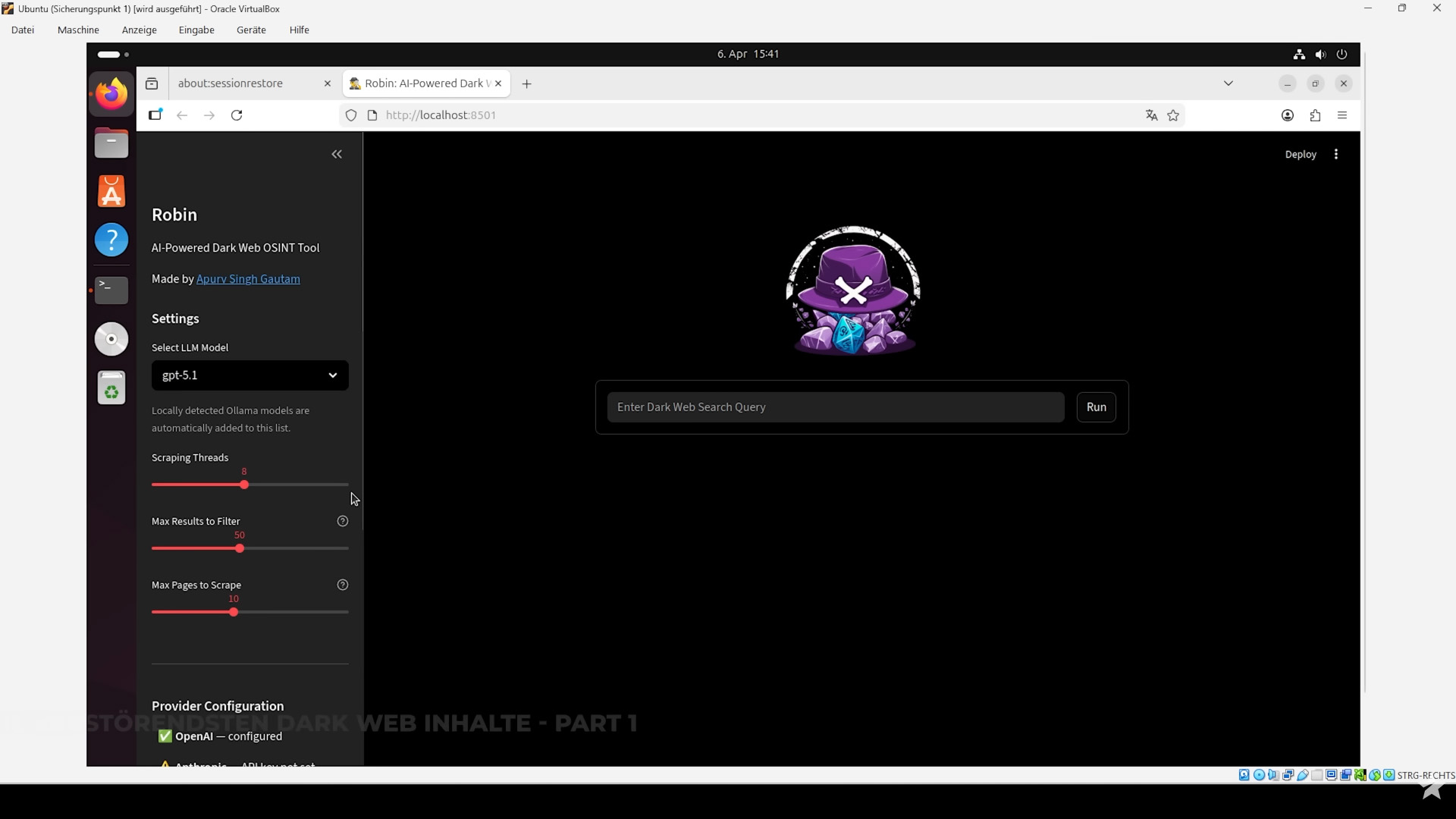Open Trash from Ubuntu dock

point(111,388)
